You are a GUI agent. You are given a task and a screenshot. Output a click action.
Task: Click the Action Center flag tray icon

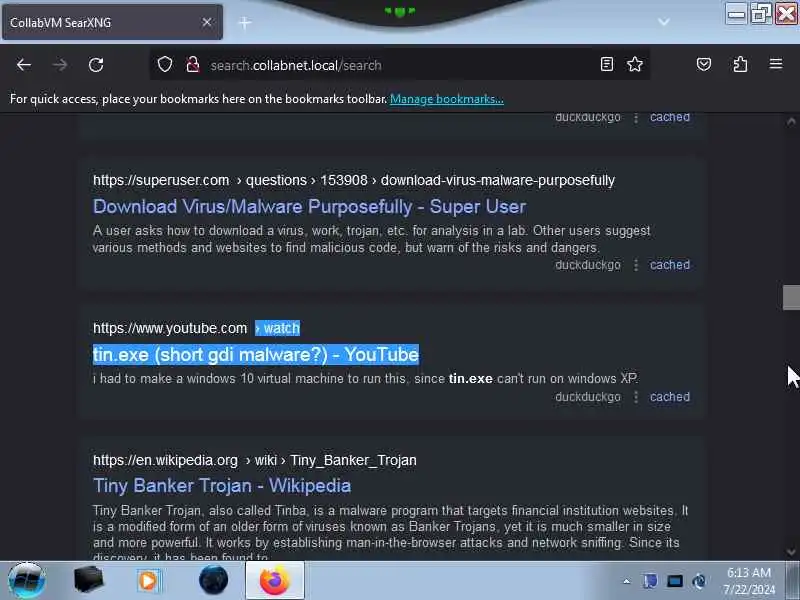pyautogui.click(x=650, y=581)
